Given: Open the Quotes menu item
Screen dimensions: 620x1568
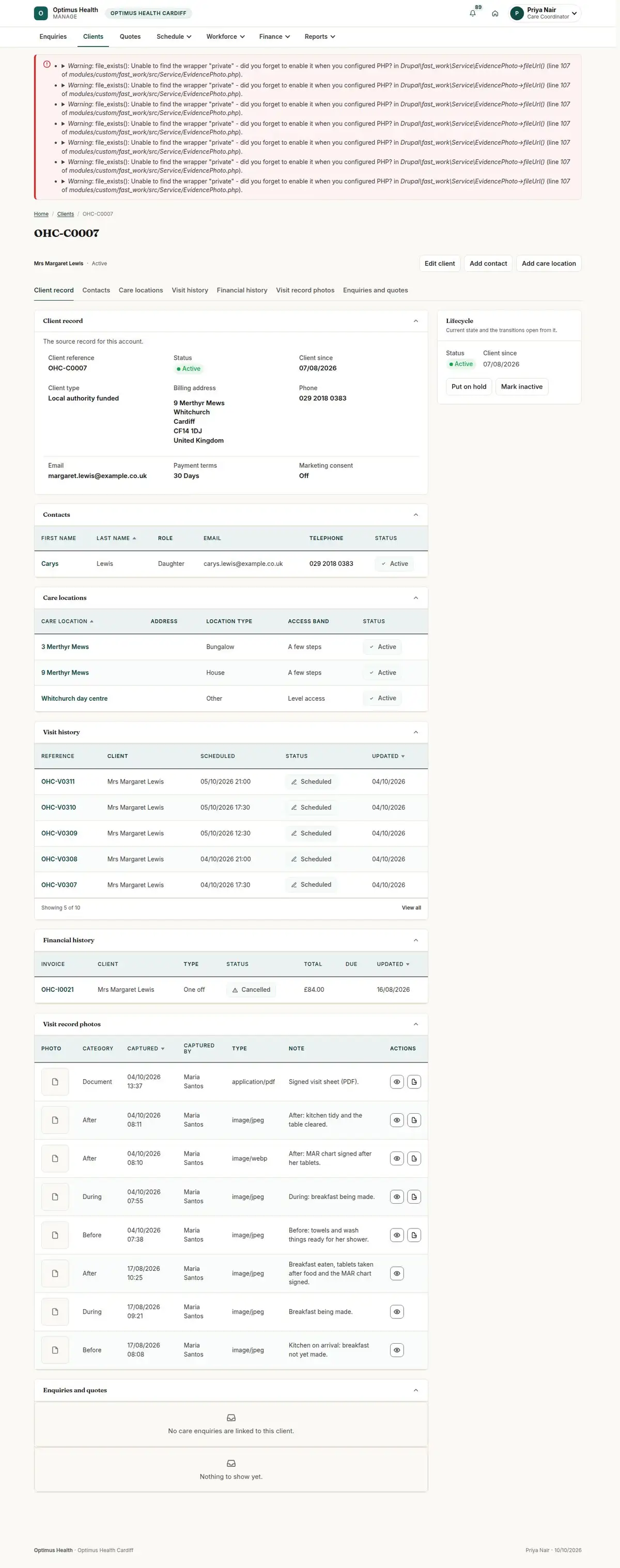Looking at the screenshot, I should 130,37.
